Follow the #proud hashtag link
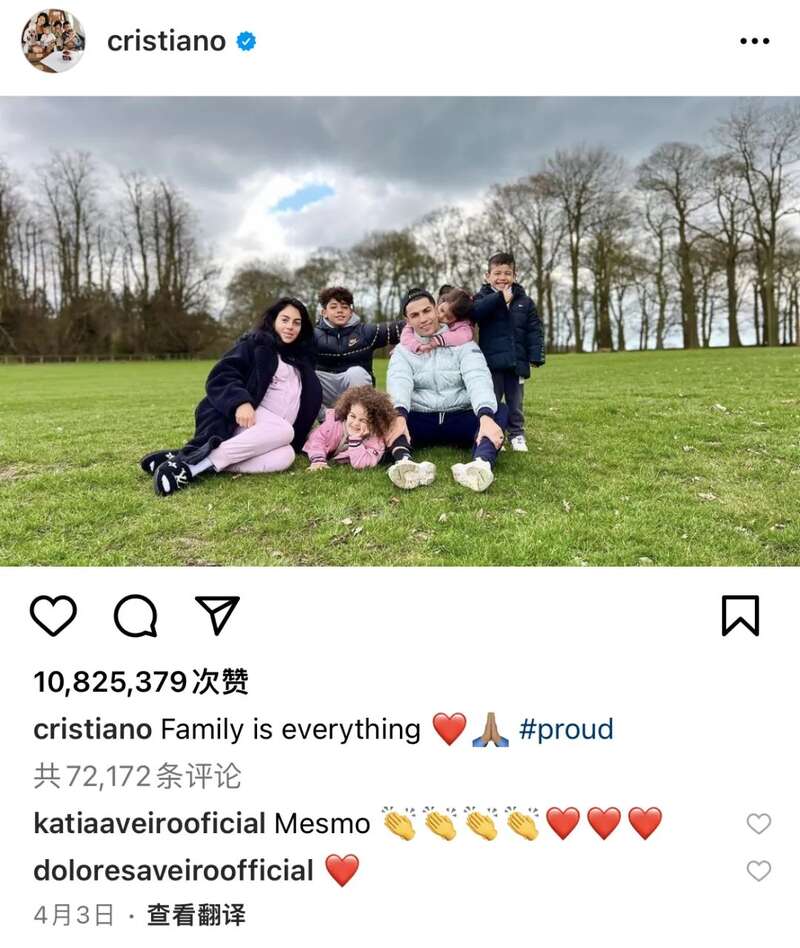Image resolution: width=800 pixels, height=948 pixels. click(x=566, y=729)
